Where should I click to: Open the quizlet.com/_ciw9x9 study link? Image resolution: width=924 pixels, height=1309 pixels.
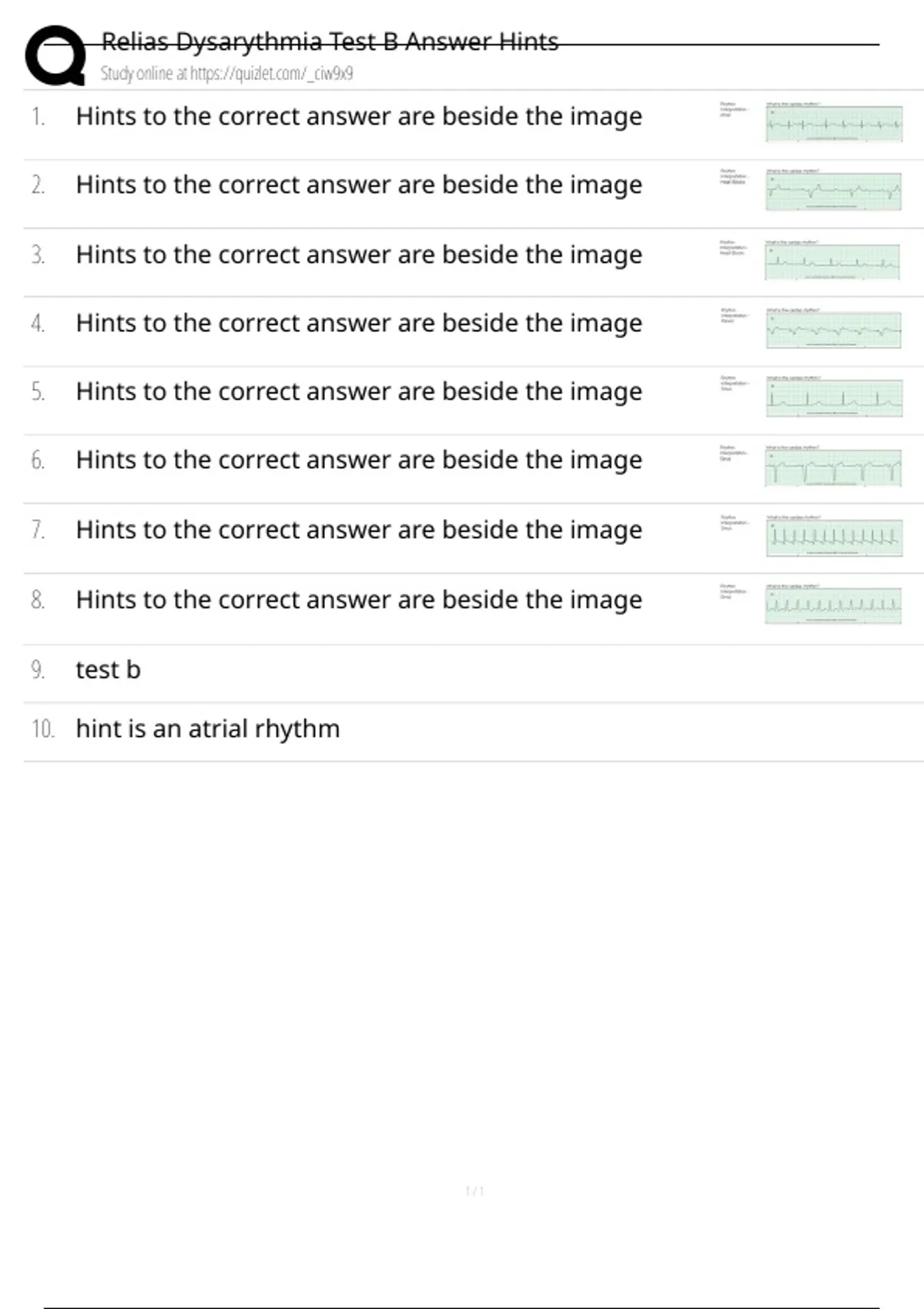tap(226, 74)
